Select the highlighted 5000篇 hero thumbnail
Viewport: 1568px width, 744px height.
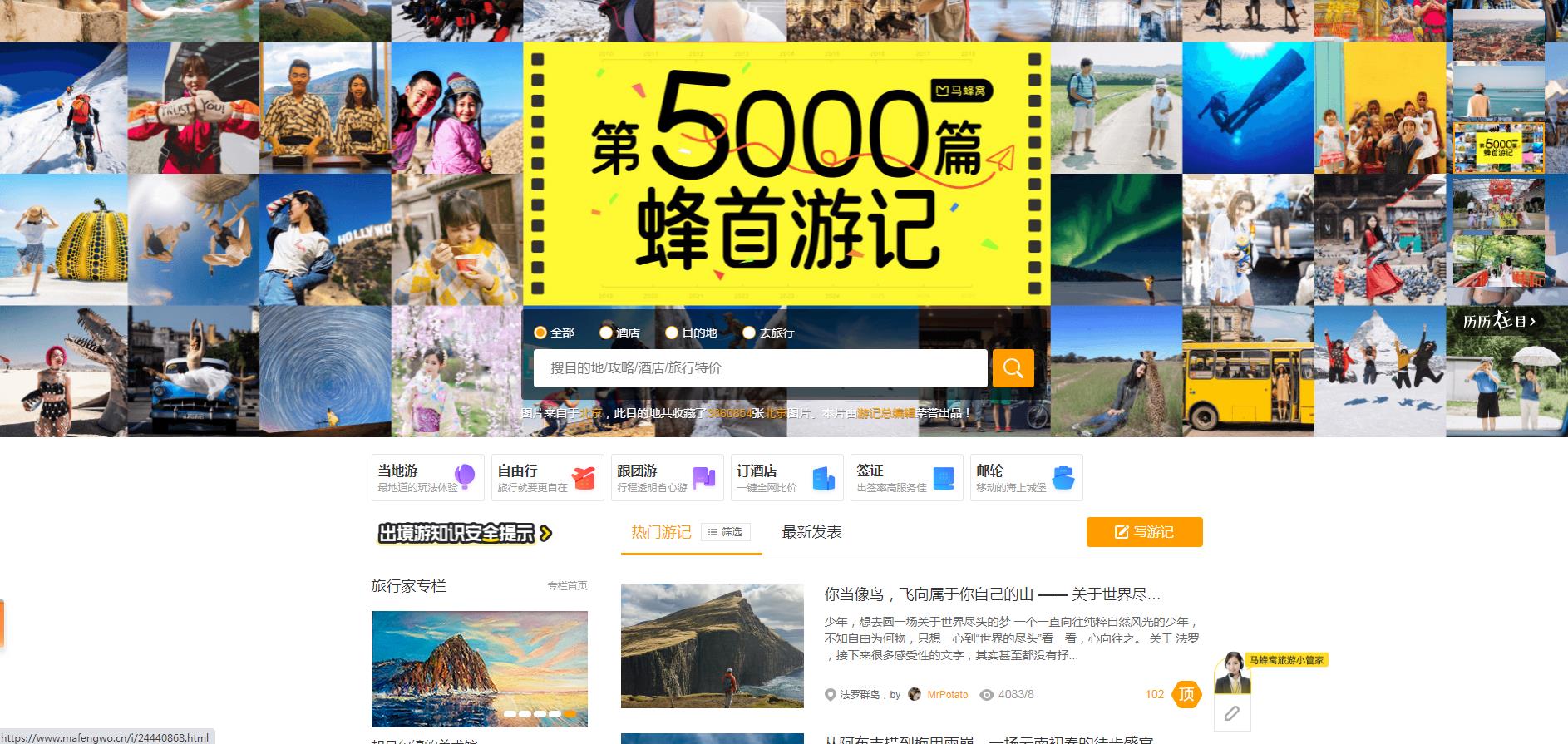[1498, 148]
